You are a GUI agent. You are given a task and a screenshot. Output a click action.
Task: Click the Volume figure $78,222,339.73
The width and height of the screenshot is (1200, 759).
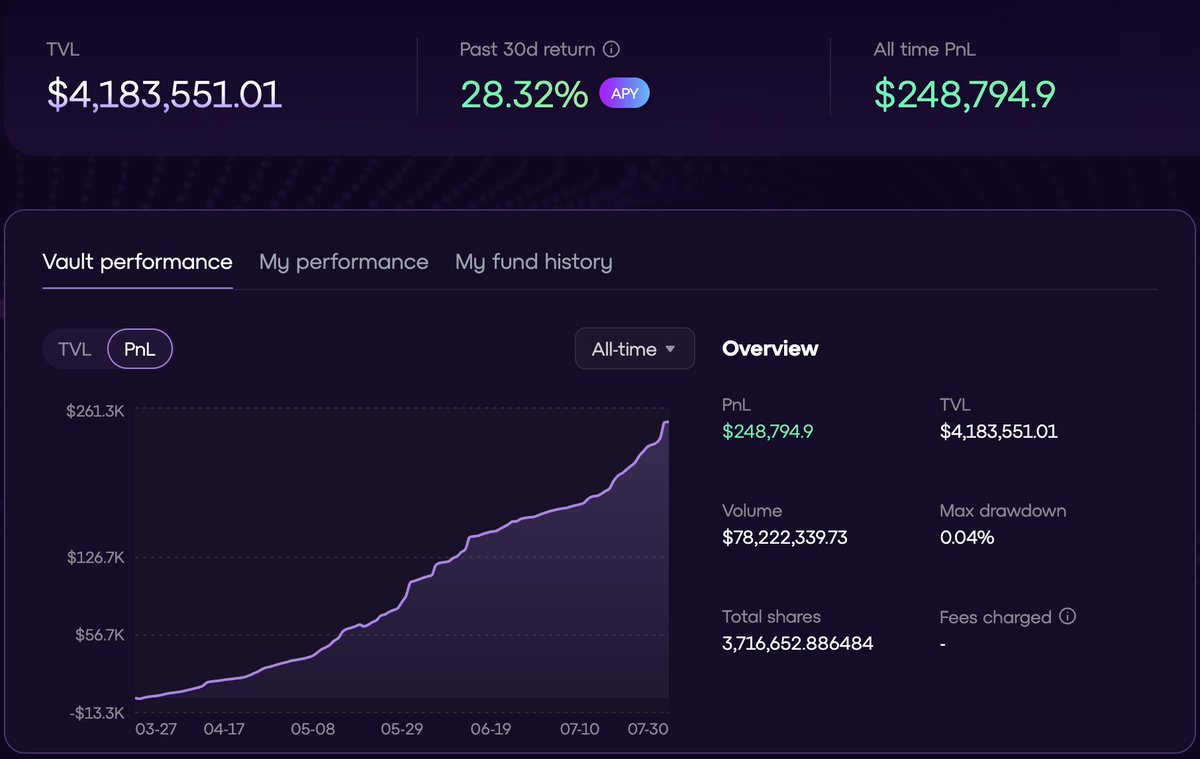tap(785, 537)
